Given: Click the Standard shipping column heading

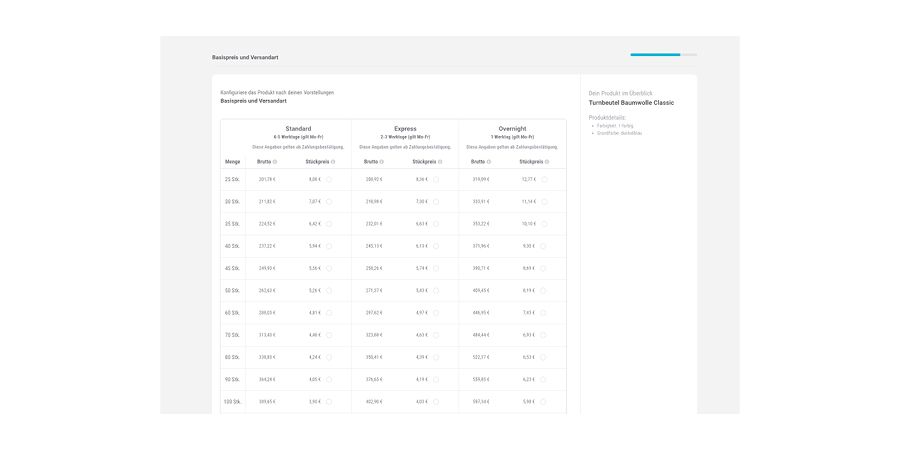Looking at the screenshot, I should [298, 129].
